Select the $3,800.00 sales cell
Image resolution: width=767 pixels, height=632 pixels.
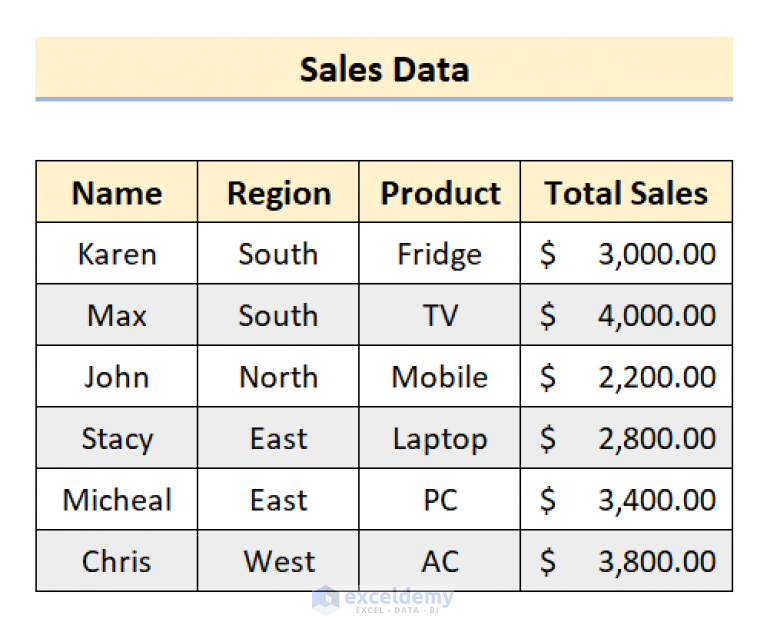tap(627, 561)
